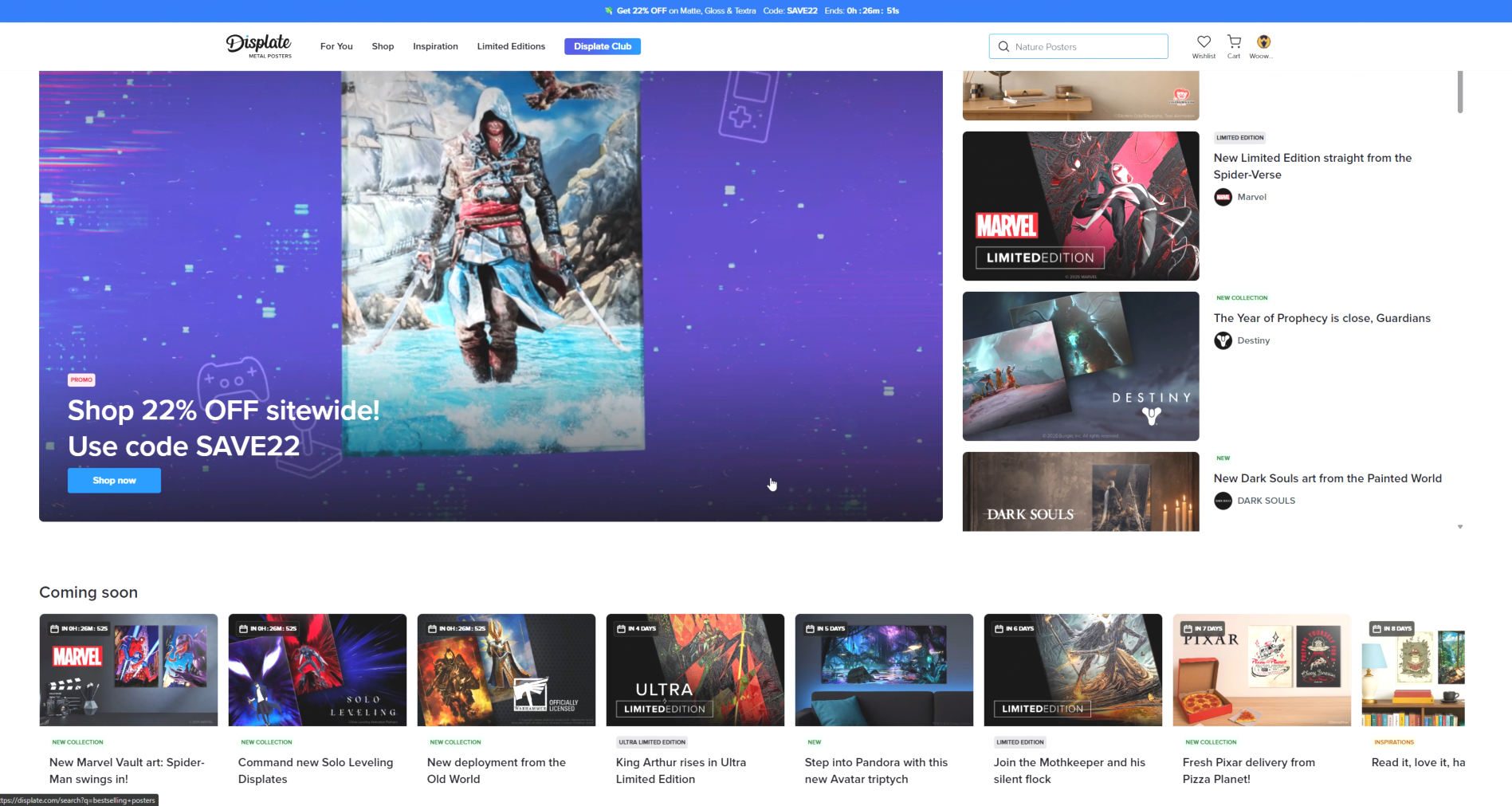
Task: Open the Spider-Verse Limited Edition article link
Action: (x=1312, y=166)
